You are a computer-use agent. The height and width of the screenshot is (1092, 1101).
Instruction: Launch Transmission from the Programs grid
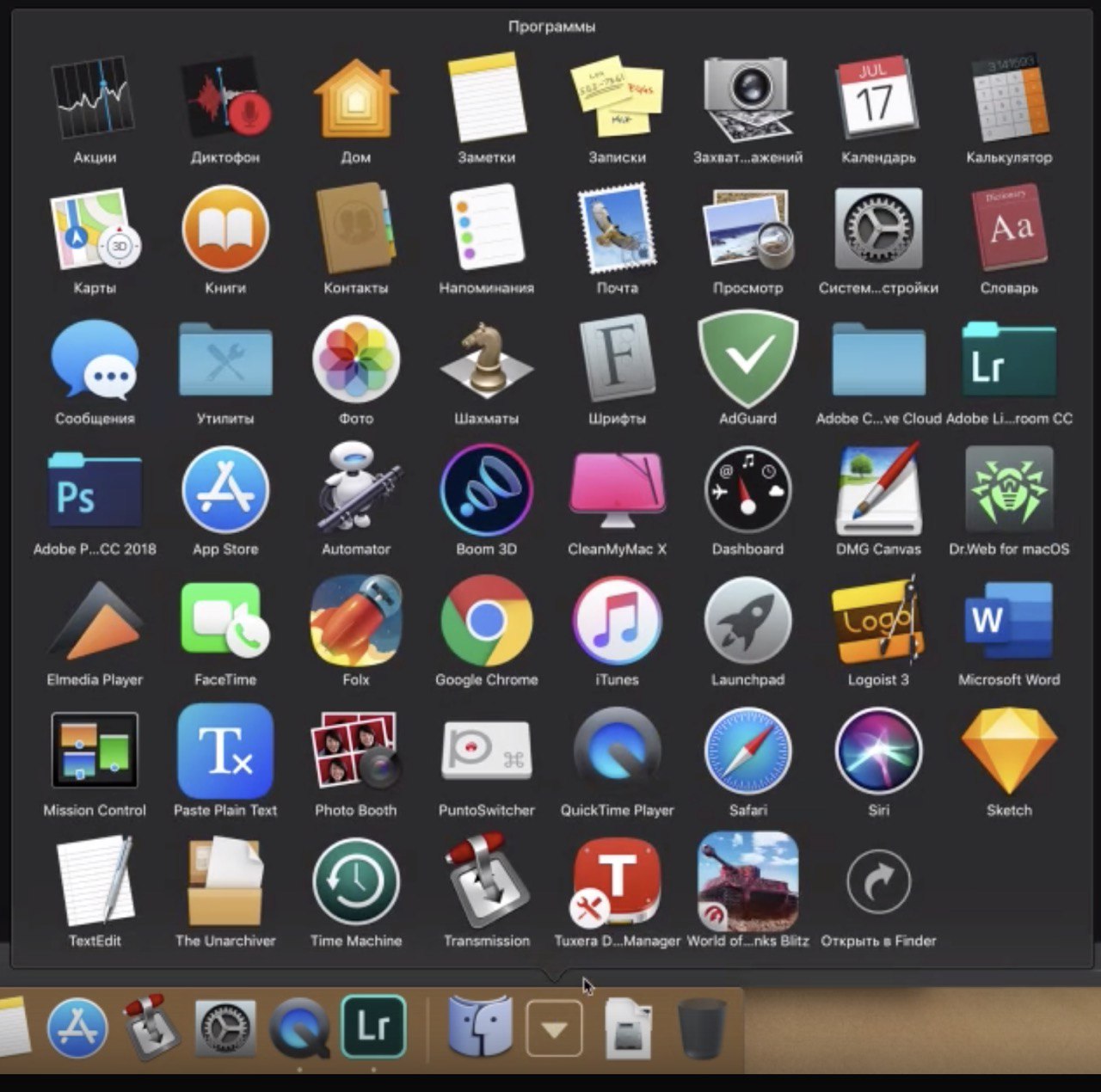487,881
